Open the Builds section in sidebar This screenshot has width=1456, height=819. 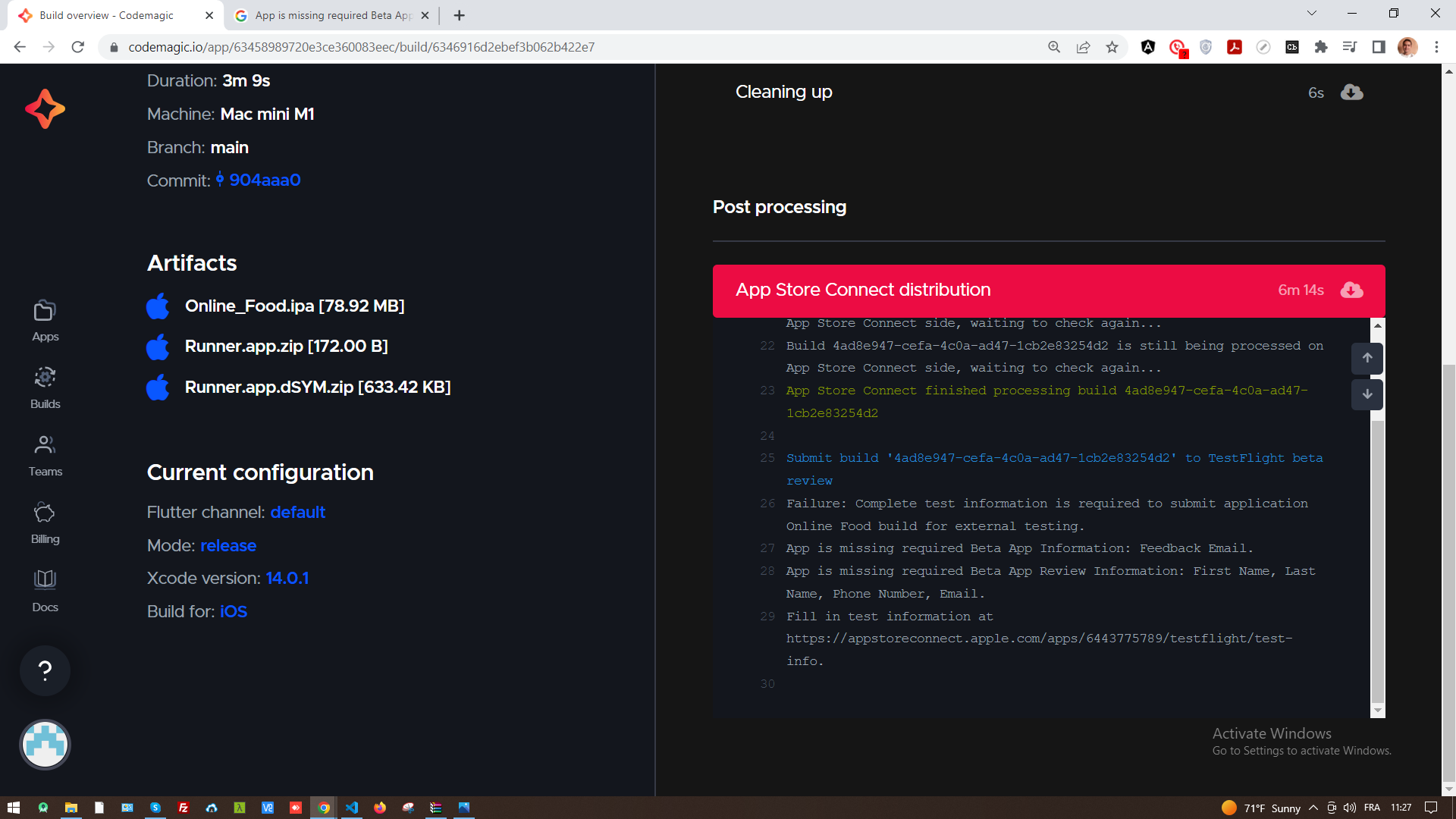click(45, 388)
